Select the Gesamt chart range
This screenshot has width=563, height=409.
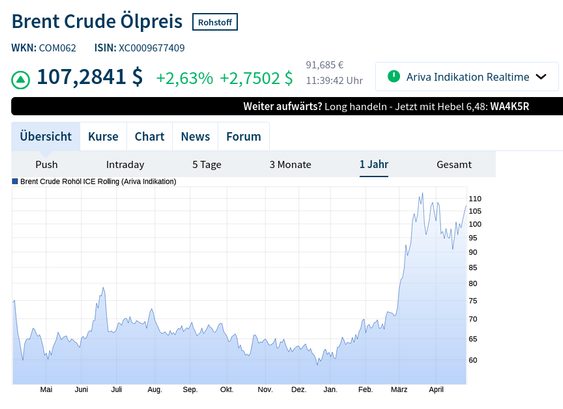tap(454, 164)
